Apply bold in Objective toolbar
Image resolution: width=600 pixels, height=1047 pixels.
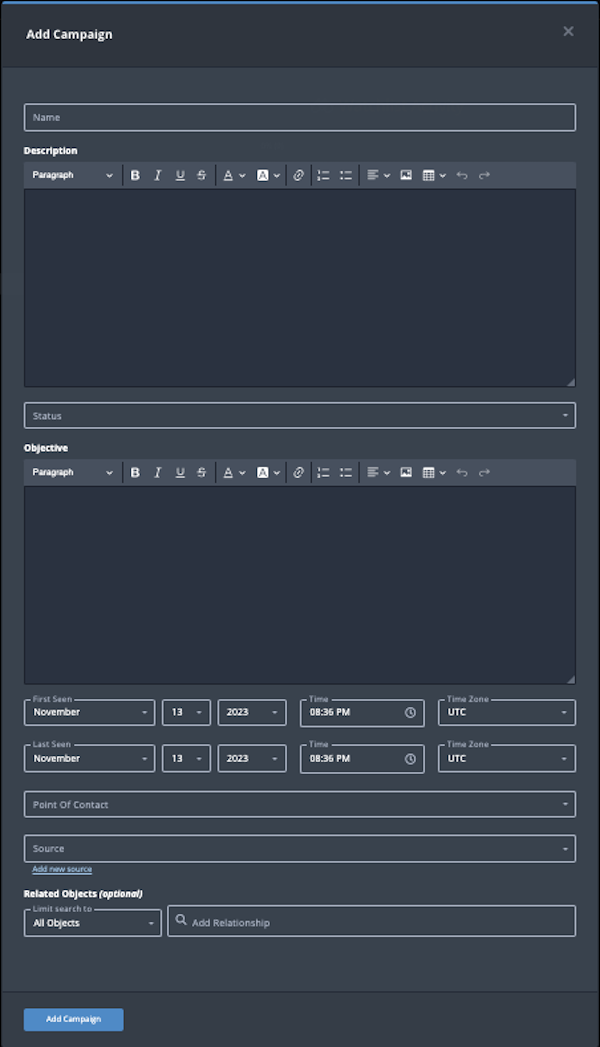135,472
